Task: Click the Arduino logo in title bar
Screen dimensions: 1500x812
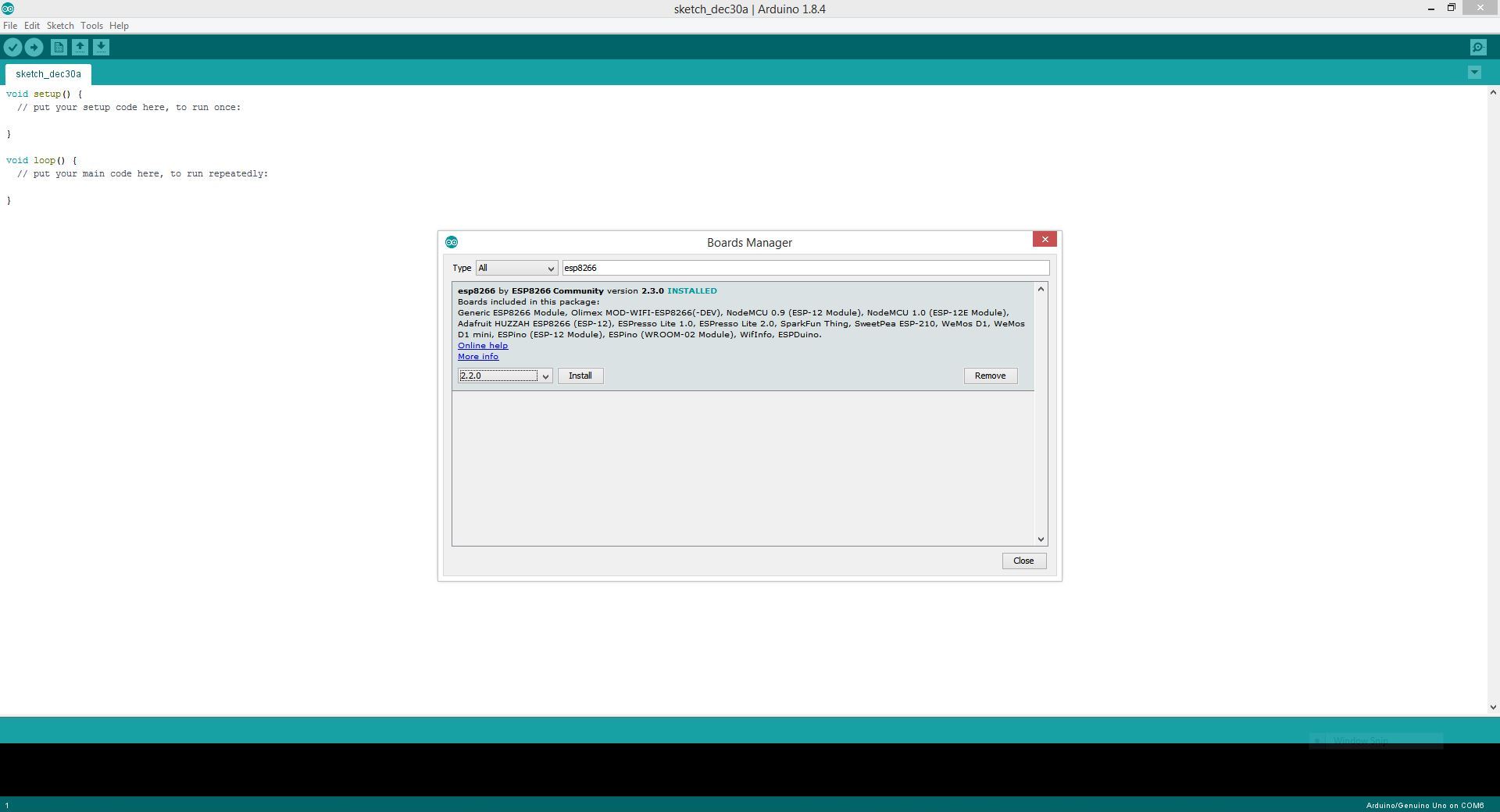Action: (x=8, y=9)
